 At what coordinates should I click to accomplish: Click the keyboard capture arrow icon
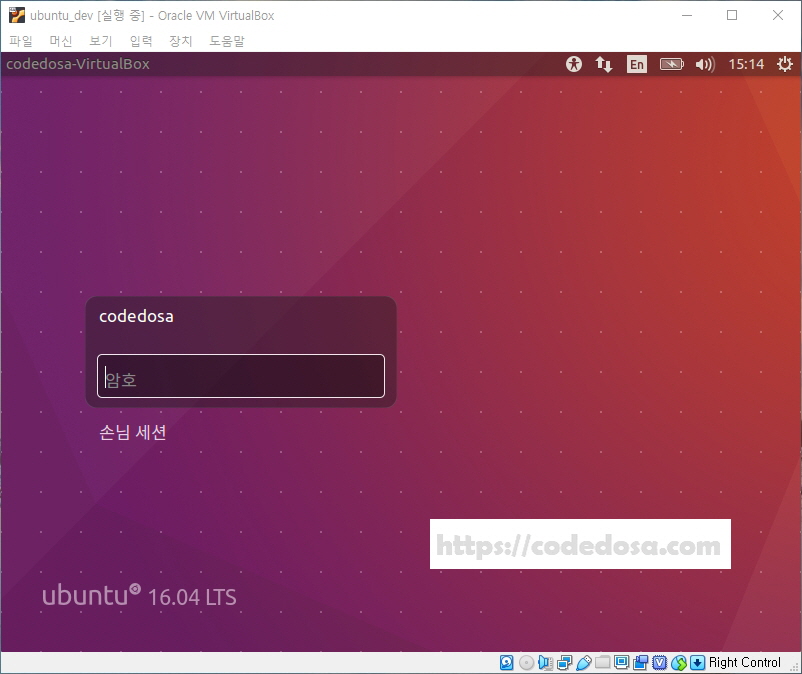(x=697, y=663)
